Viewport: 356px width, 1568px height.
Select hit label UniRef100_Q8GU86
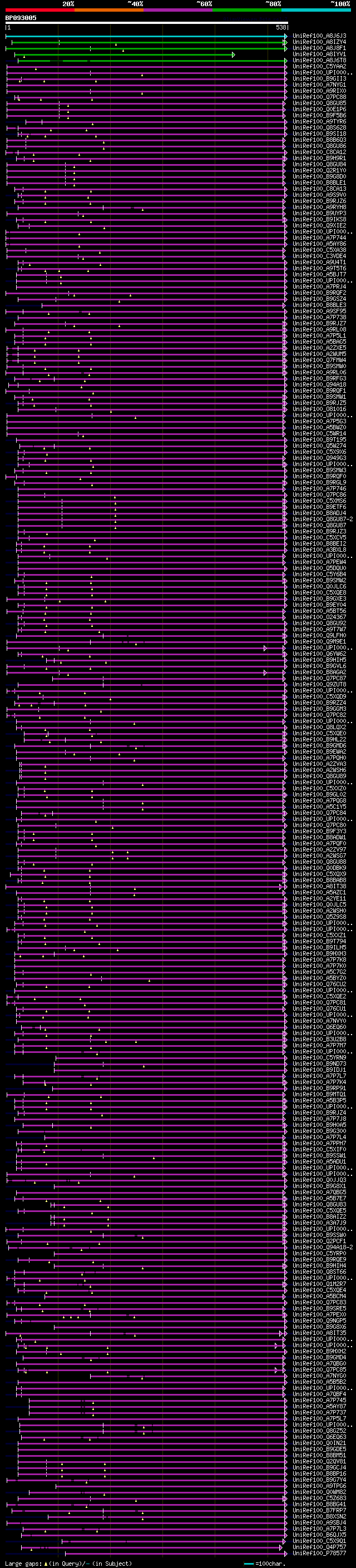(x=319, y=146)
